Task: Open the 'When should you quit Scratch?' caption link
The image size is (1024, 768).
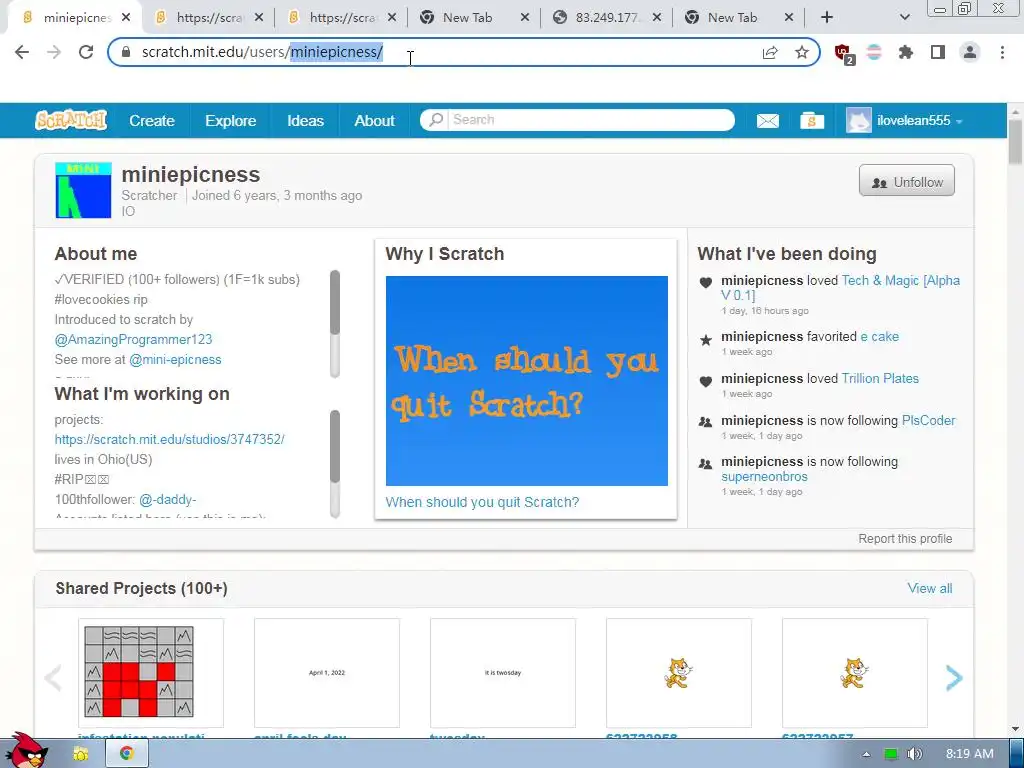Action: [482, 502]
